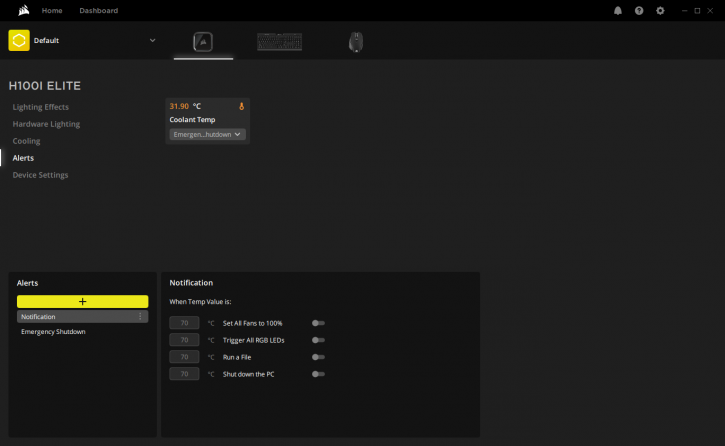This screenshot has height=446, width=725.
Task: Select the Alerts sidebar item
Action: click(23, 158)
